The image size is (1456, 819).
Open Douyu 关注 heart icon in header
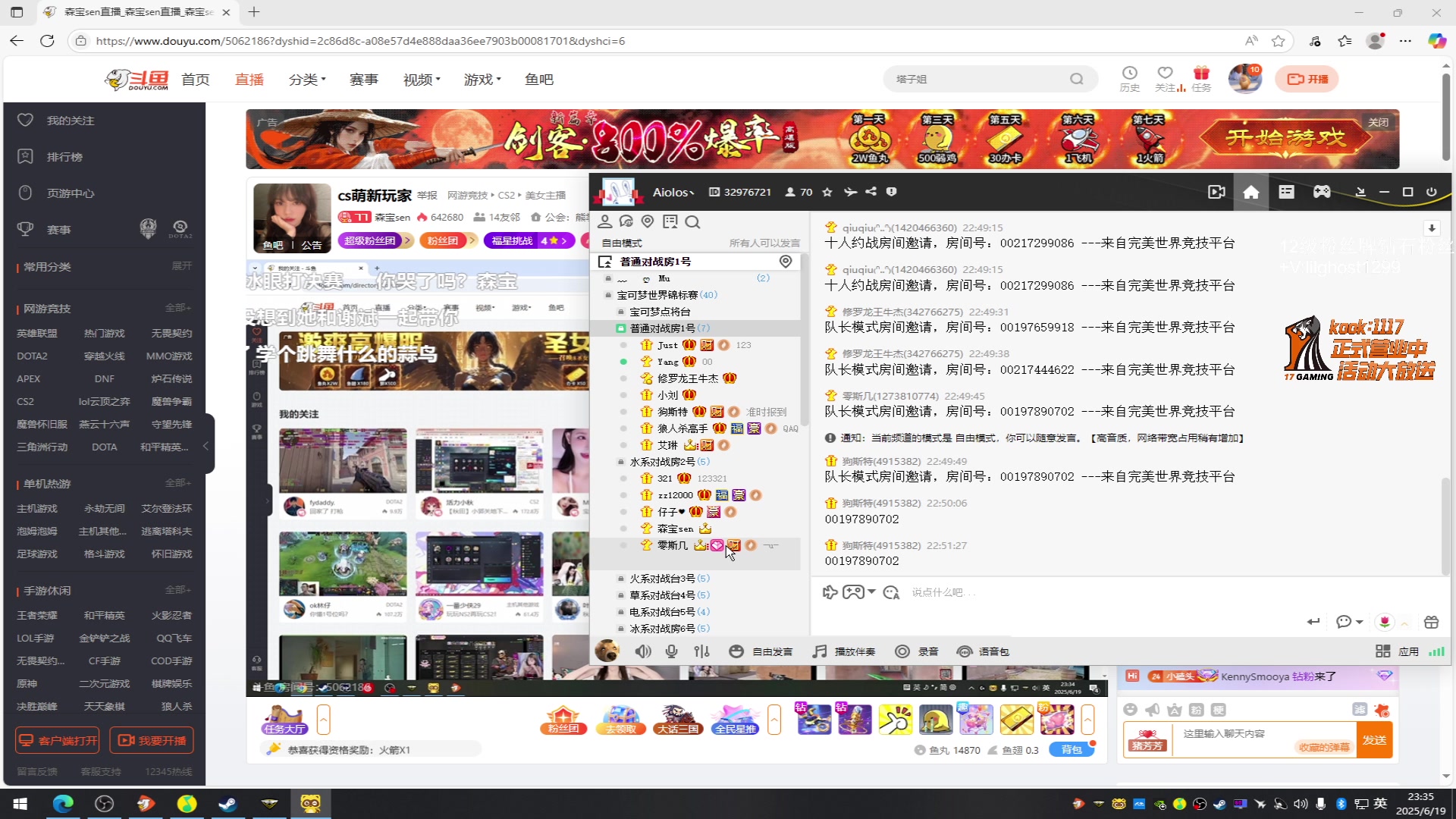[1166, 79]
